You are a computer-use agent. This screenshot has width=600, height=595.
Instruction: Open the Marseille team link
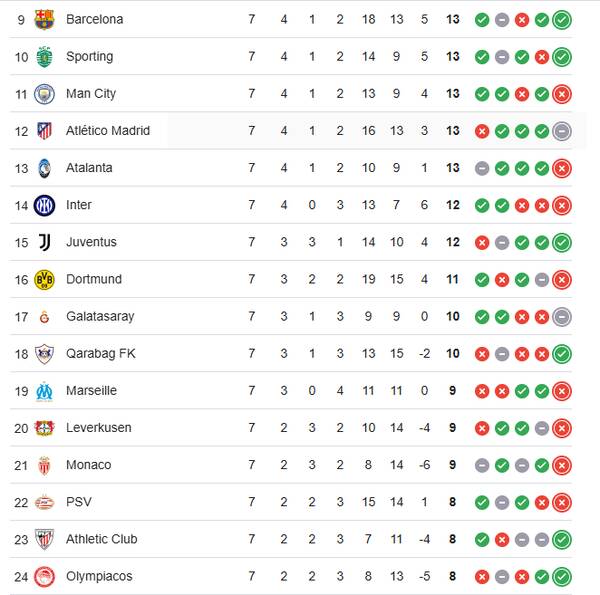91,391
